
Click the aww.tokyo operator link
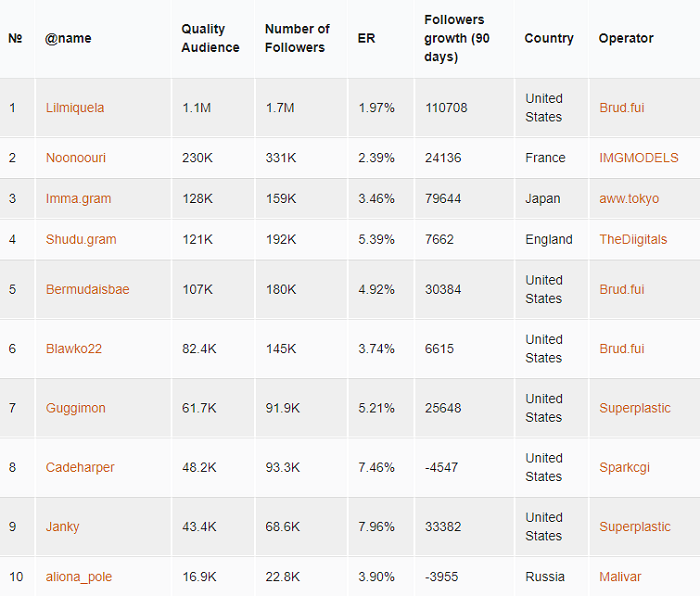629,198
